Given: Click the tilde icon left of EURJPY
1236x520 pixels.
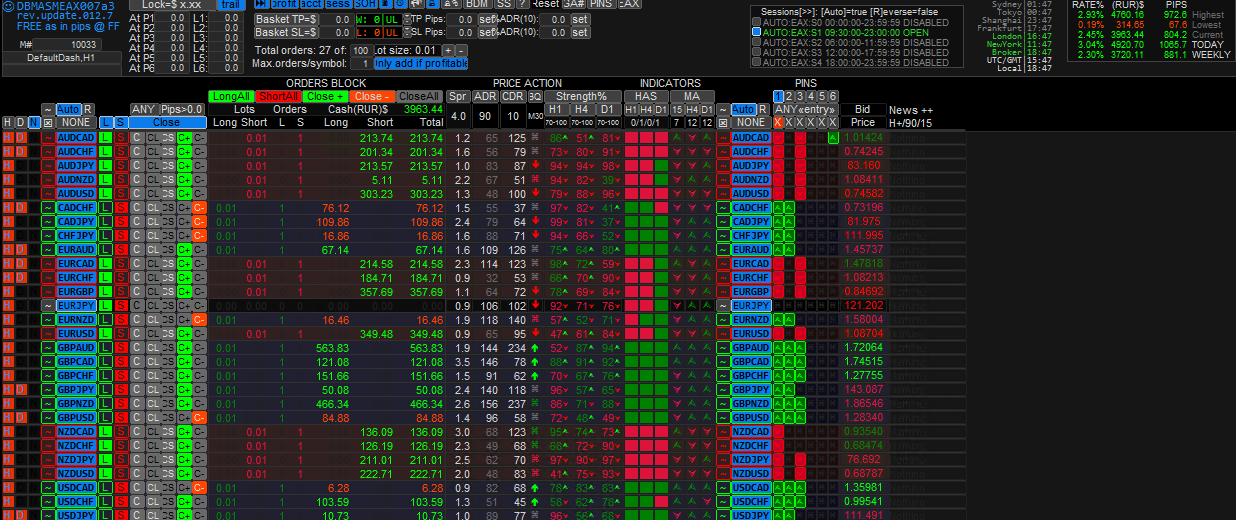Looking at the screenshot, I should click(48, 305).
